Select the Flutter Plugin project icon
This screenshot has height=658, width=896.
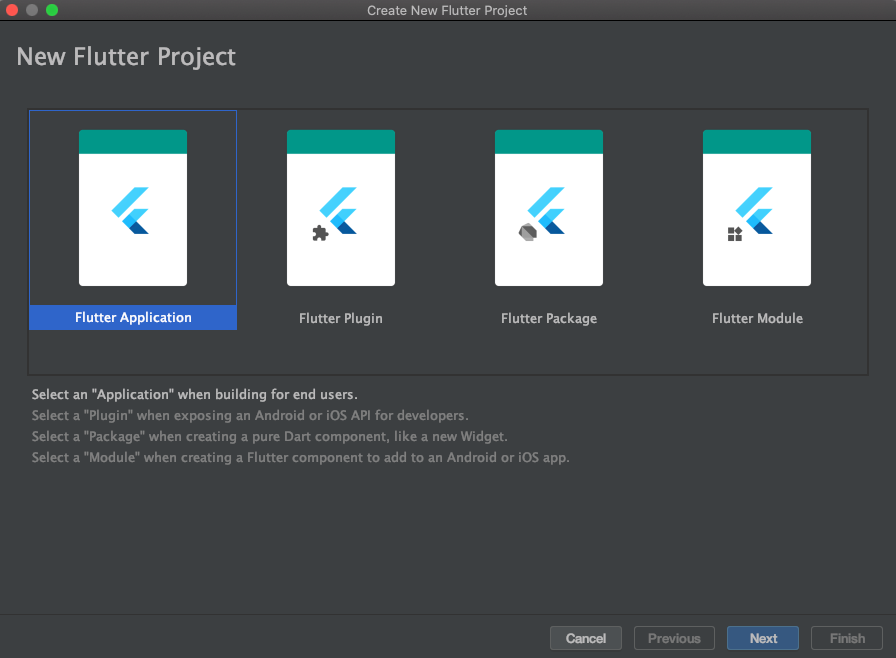click(341, 208)
